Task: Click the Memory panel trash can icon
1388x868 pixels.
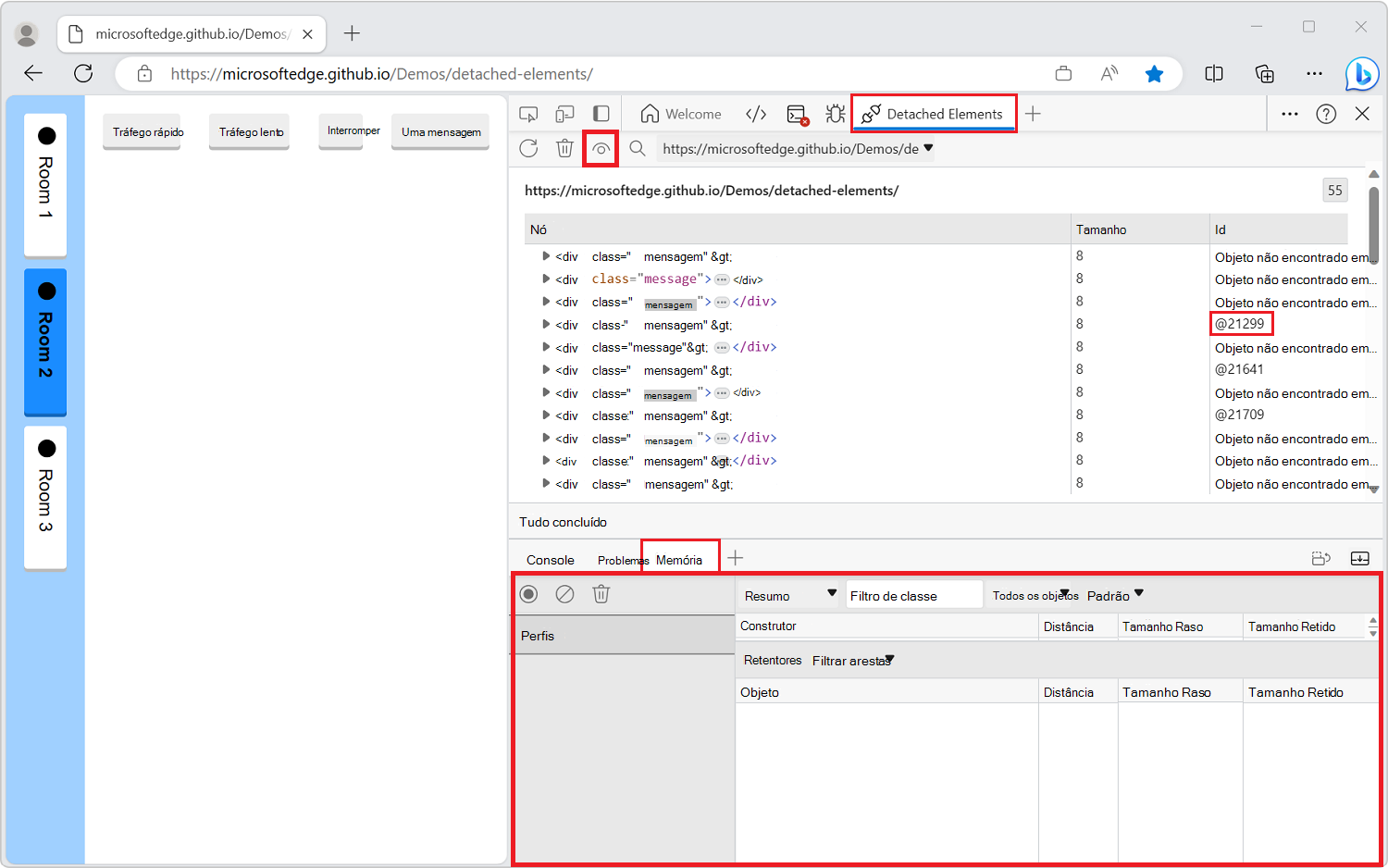Action: pyautogui.click(x=601, y=594)
